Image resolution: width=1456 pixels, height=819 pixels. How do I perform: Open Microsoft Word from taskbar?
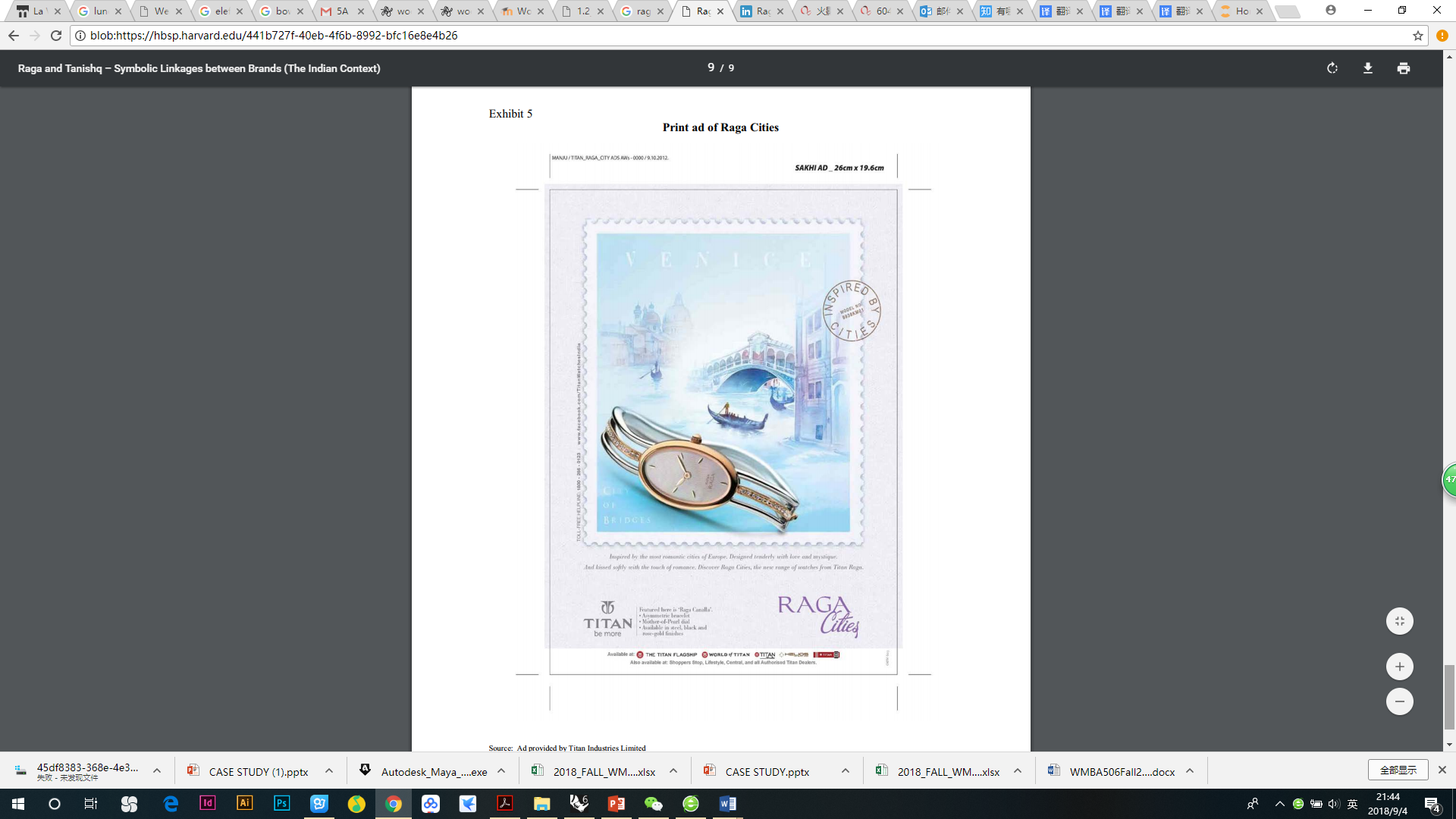[x=728, y=804]
